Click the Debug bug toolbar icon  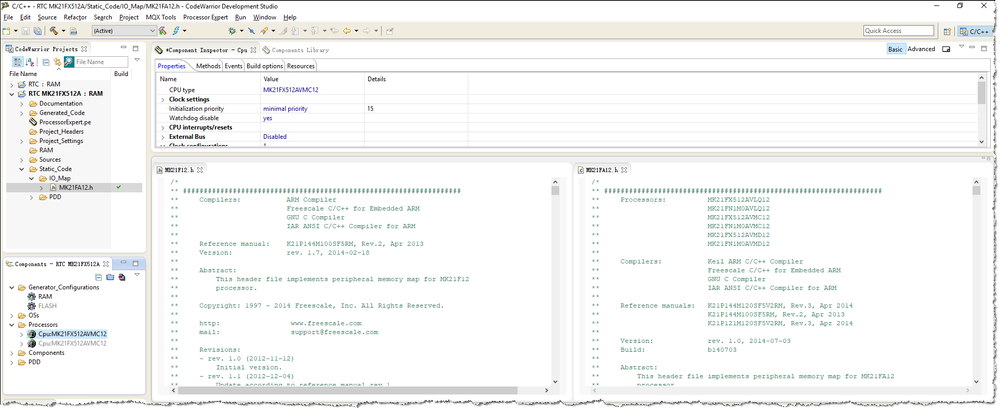tap(232, 30)
